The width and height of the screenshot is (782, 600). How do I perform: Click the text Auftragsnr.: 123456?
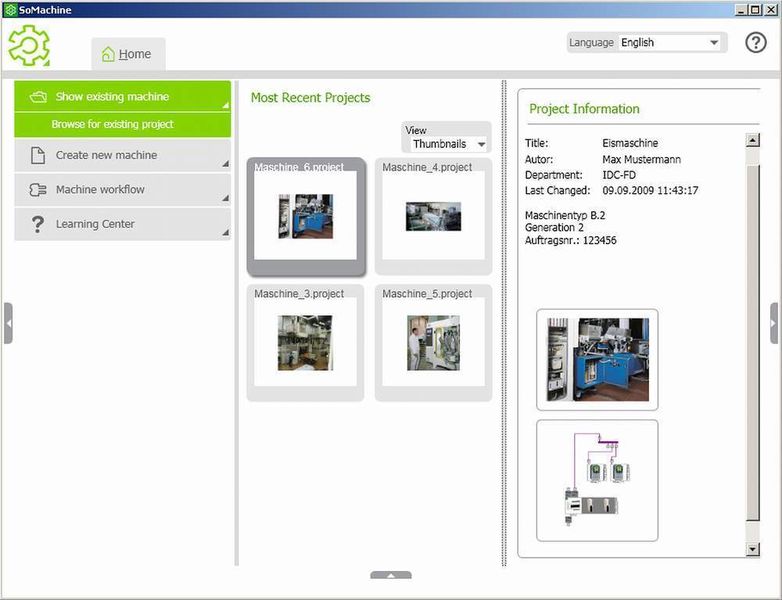tap(571, 240)
